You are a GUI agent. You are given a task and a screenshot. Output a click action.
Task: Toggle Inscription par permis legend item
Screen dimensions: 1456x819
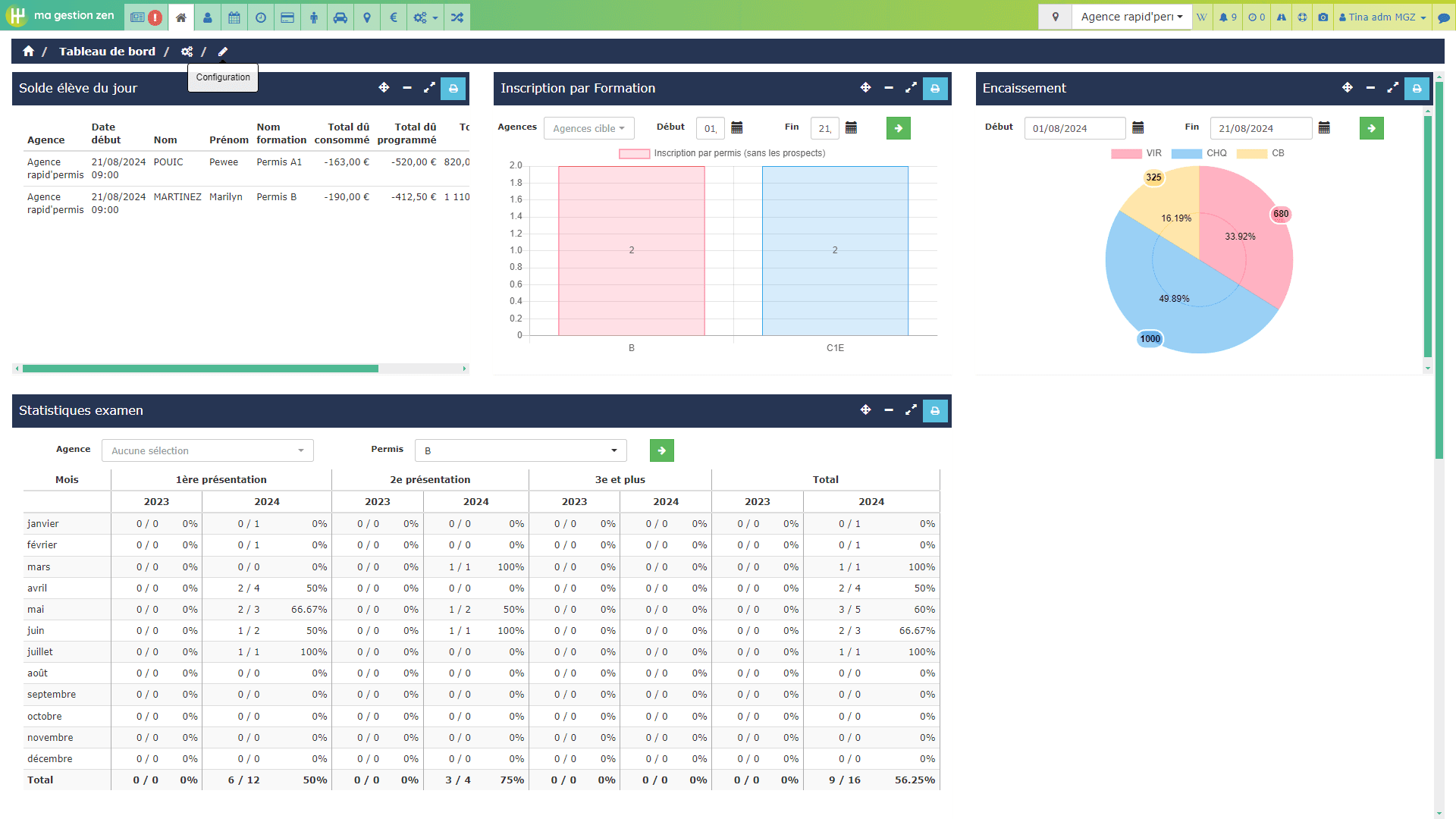[722, 153]
